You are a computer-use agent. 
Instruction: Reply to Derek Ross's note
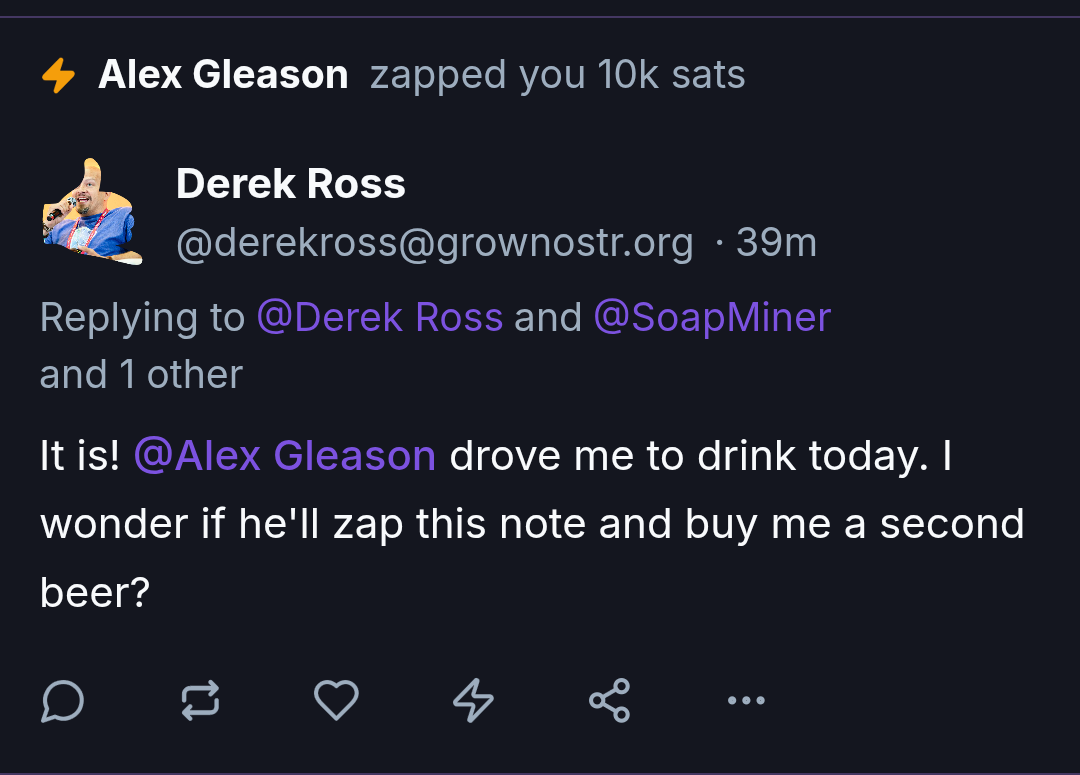click(62, 700)
